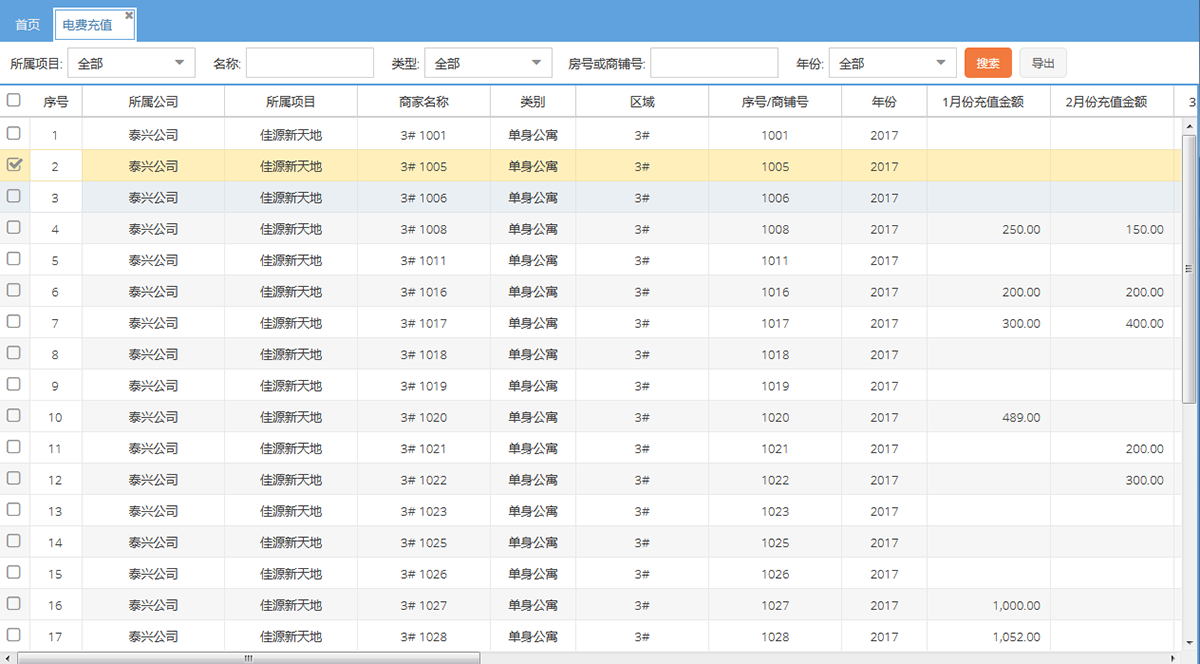Tick the checkbox for row 5
Image resolution: width=1200 pixels, height=664 pixels.
pos(14,259)
